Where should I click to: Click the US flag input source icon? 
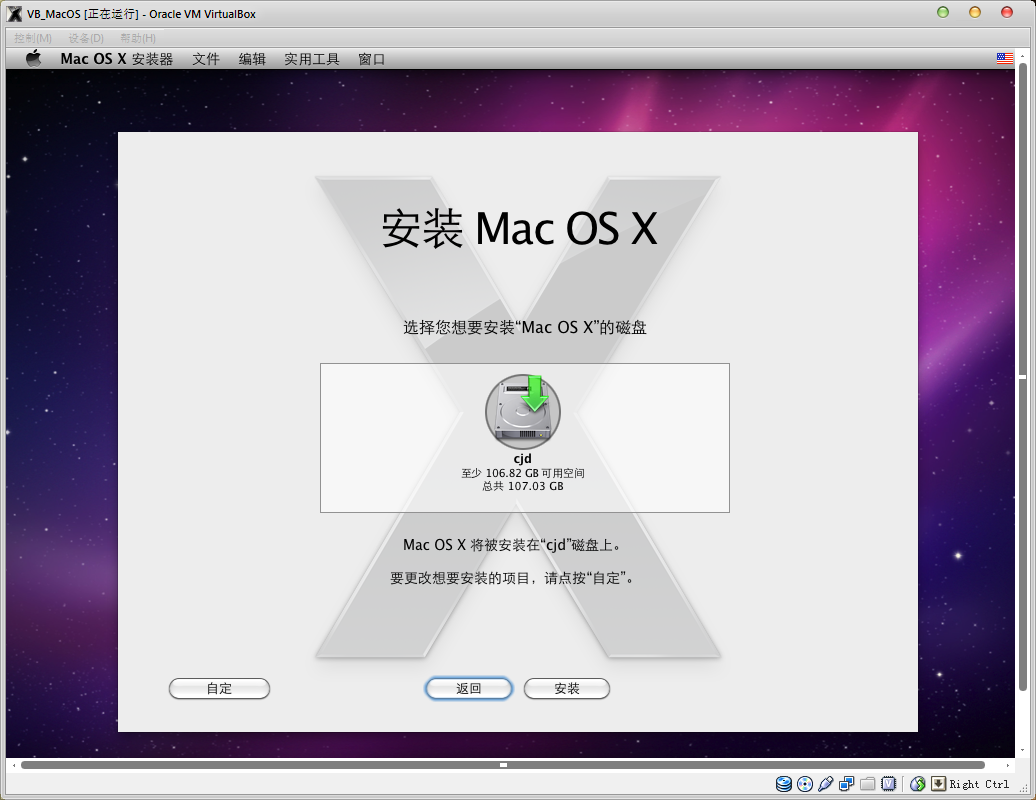1004,59
